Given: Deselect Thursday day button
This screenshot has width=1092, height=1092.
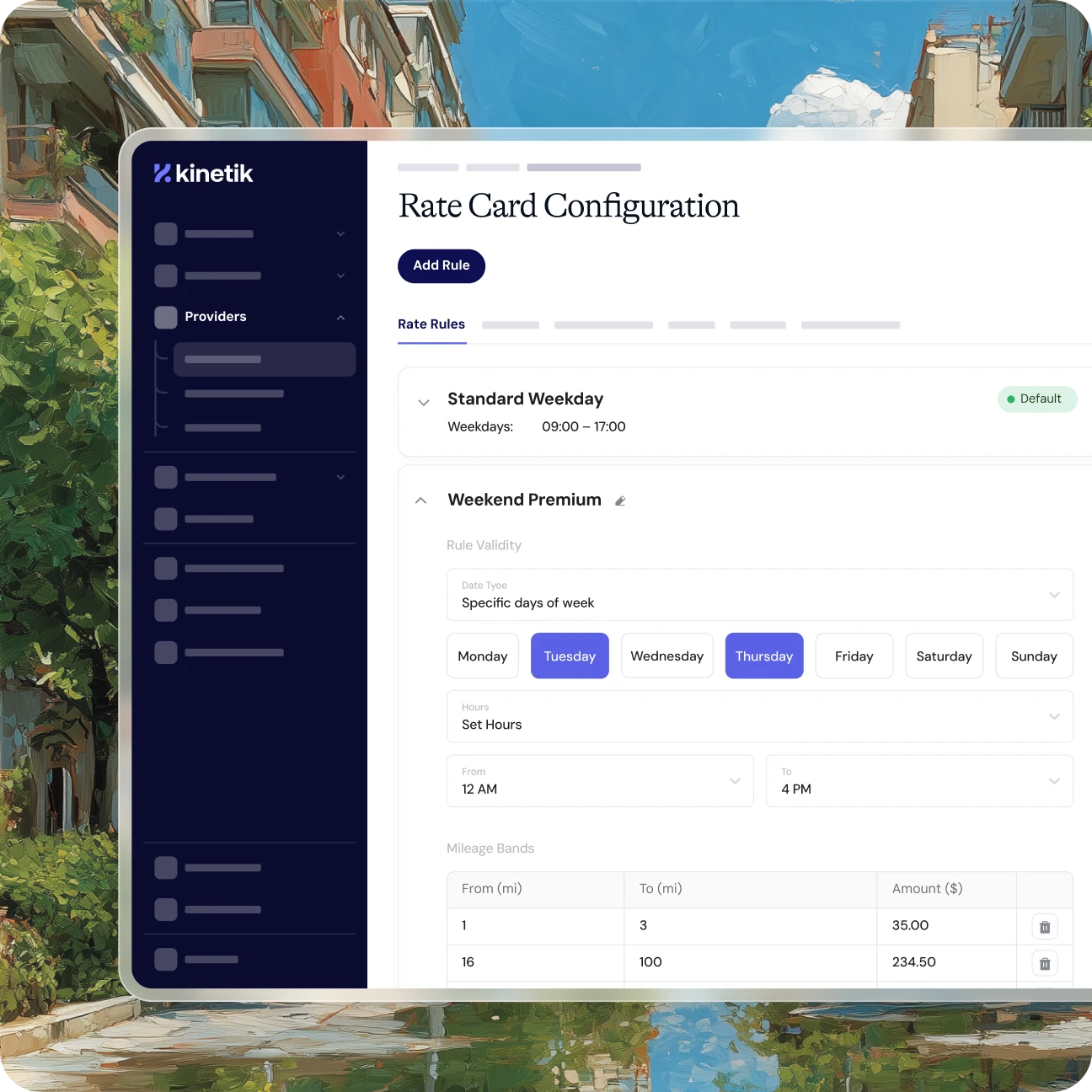Looking at the screenshot, I should point(764,656).
